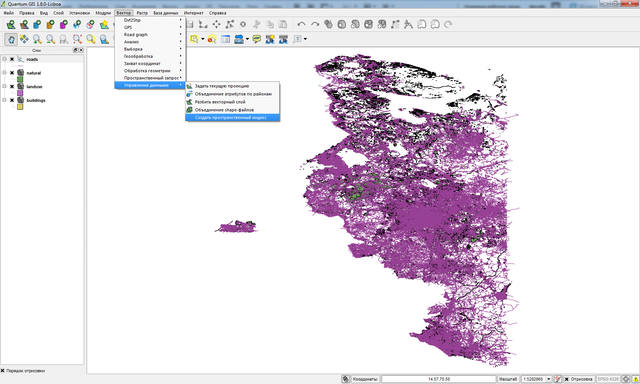Click the CRS status globe icon
This screenshot has height=384, width=640.
click(626, 379)
